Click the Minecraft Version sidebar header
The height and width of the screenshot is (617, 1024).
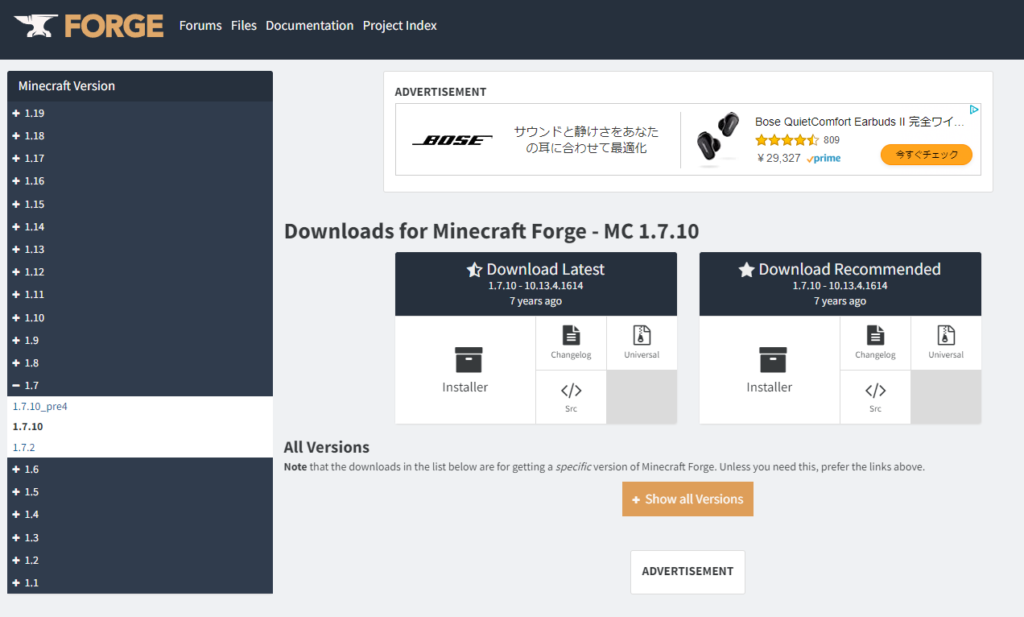click(x=140, y=86)
